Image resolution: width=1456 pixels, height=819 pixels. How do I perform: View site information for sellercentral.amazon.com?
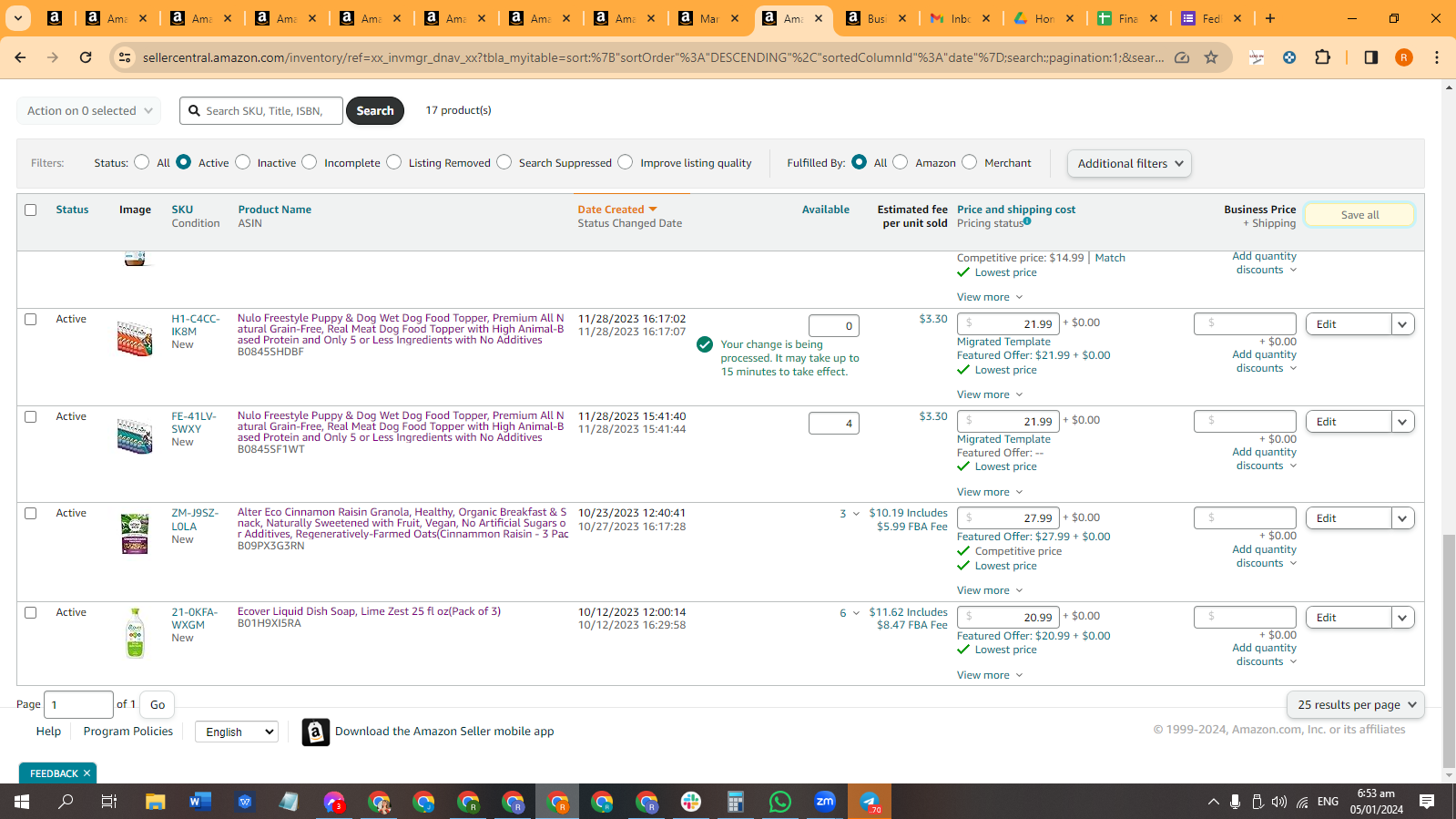[125, 57]
